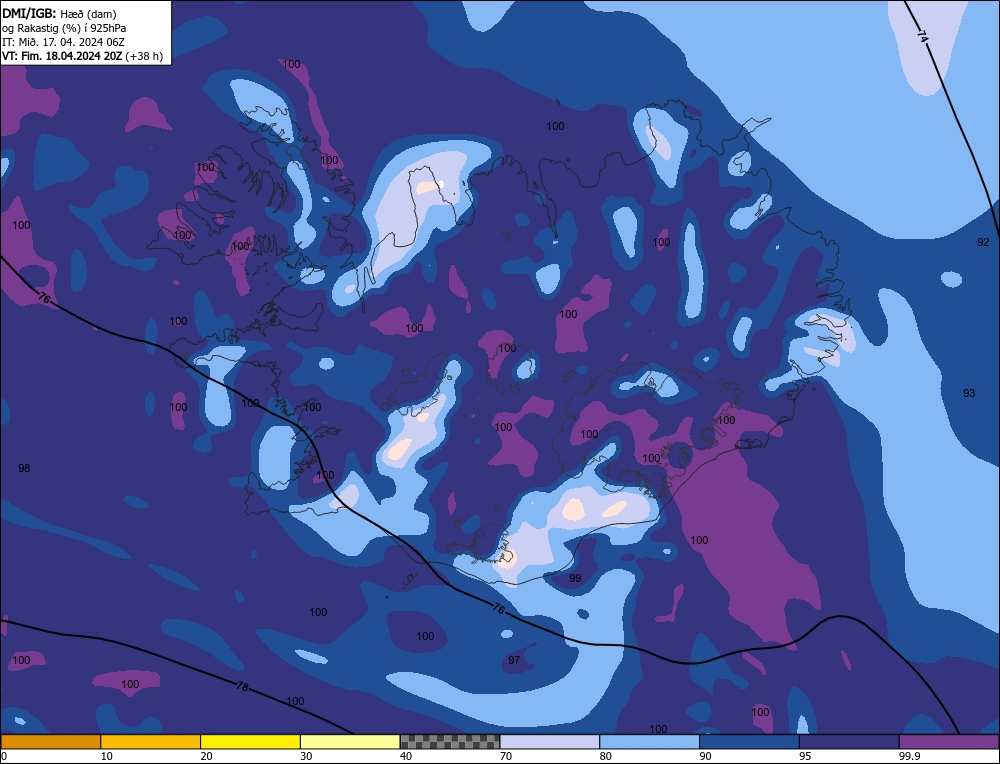Click the gray checkered 40–70 legend swatch
Viewport: 1000px width, 764px height.
pos(450,742)
